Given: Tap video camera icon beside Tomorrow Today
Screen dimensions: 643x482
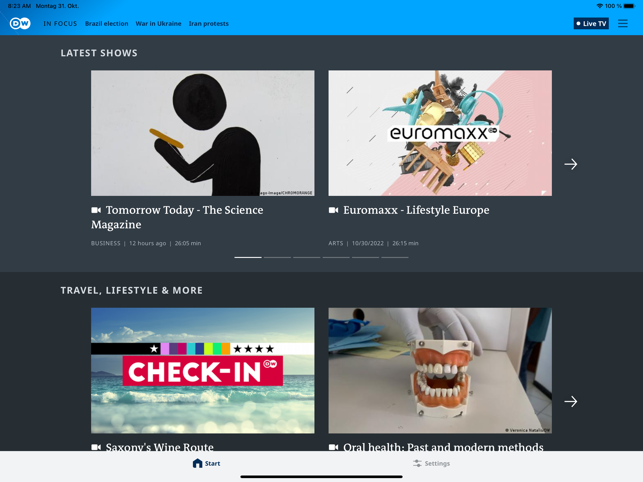Looking at the screenshot, I should click(96, 210).
